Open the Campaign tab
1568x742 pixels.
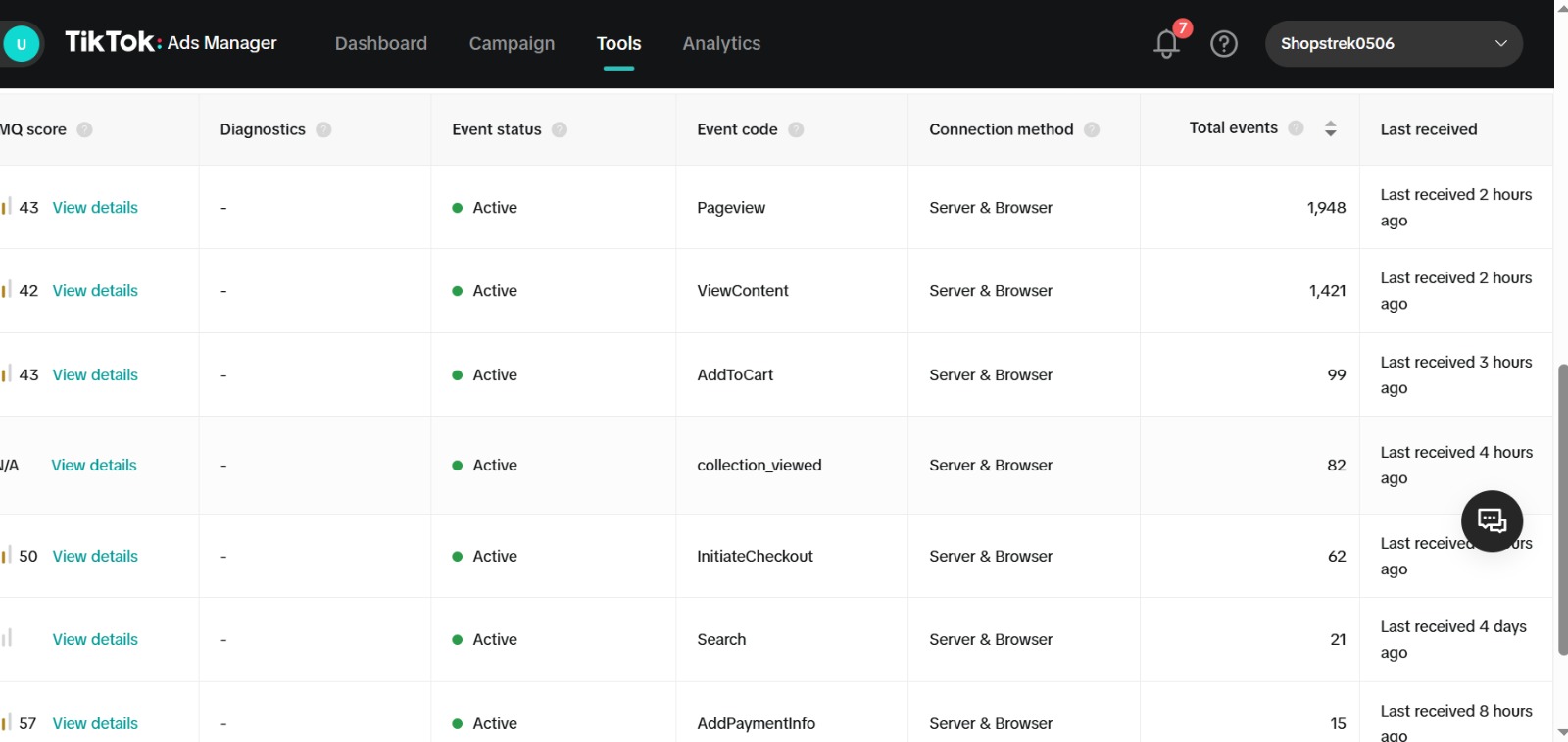tap(512, 43)
